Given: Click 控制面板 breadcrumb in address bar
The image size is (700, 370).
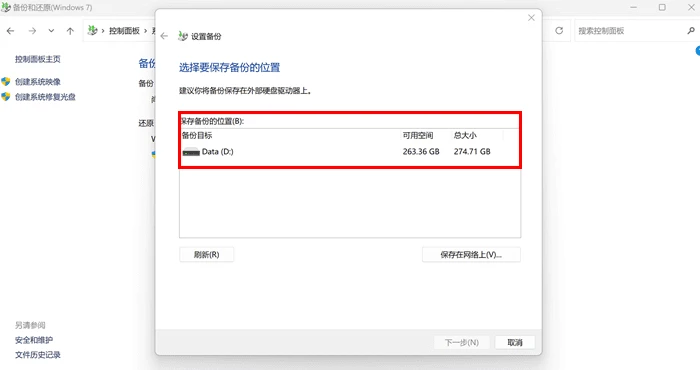Looking at the screenshot, I should (x=125, y=31).
